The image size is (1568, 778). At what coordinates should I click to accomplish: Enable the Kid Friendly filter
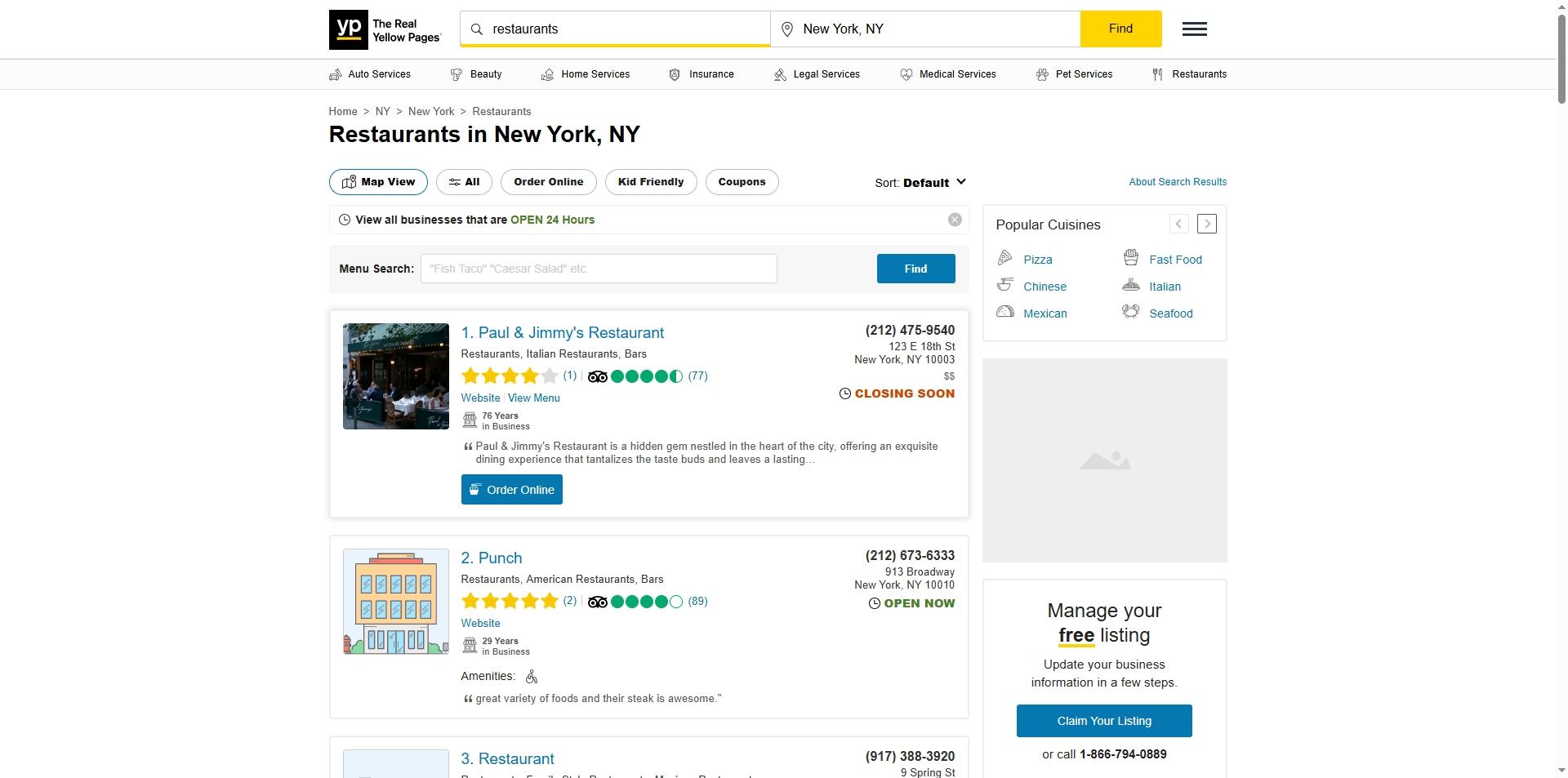coord(650,182)
